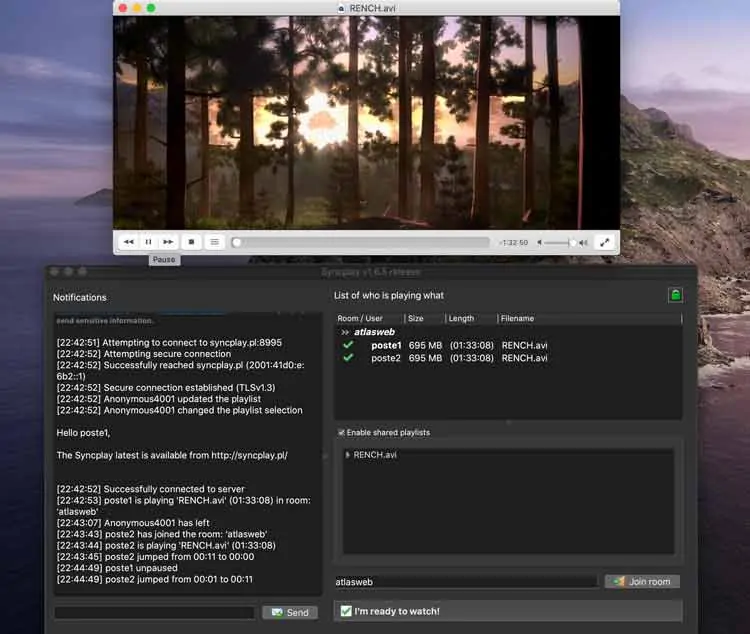Click the 'Hello poste1,' message
750x634 pixels.
pos(83,433)
